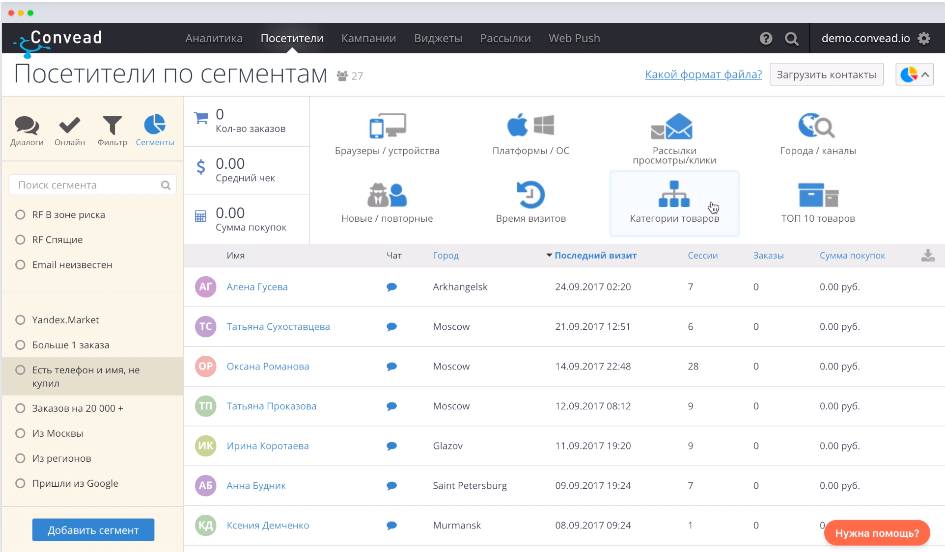Open chat bubble for Алена Гусева
This screenshot has width=945, height=552.
click(392, 287)
